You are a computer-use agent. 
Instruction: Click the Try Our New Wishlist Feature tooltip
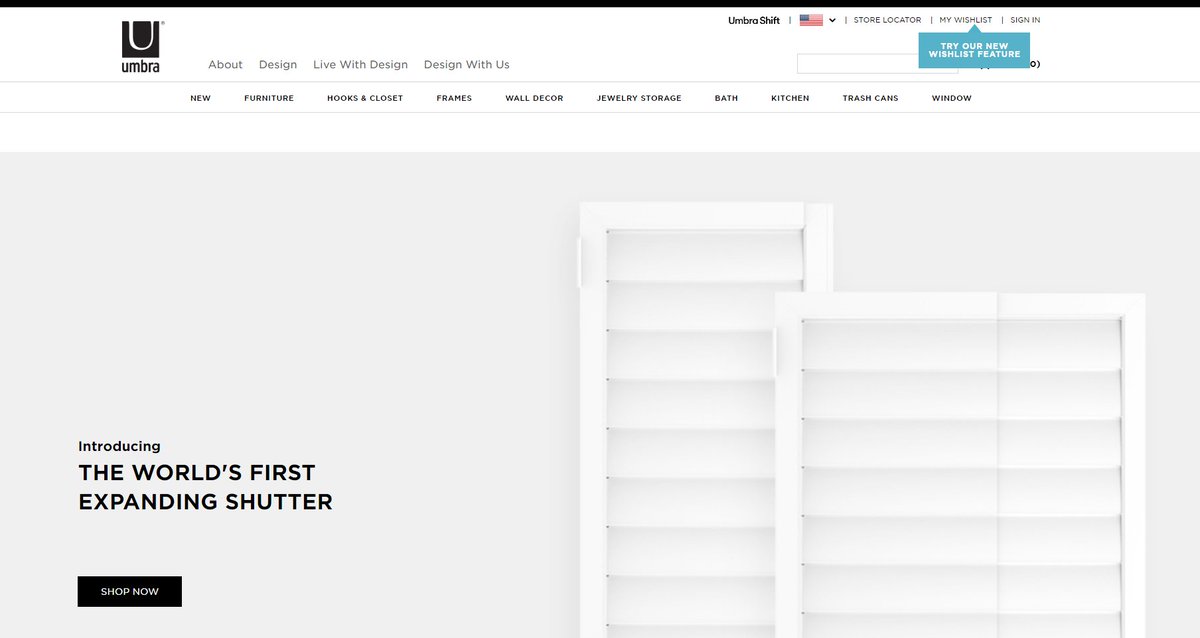click(x=974, y=50)
